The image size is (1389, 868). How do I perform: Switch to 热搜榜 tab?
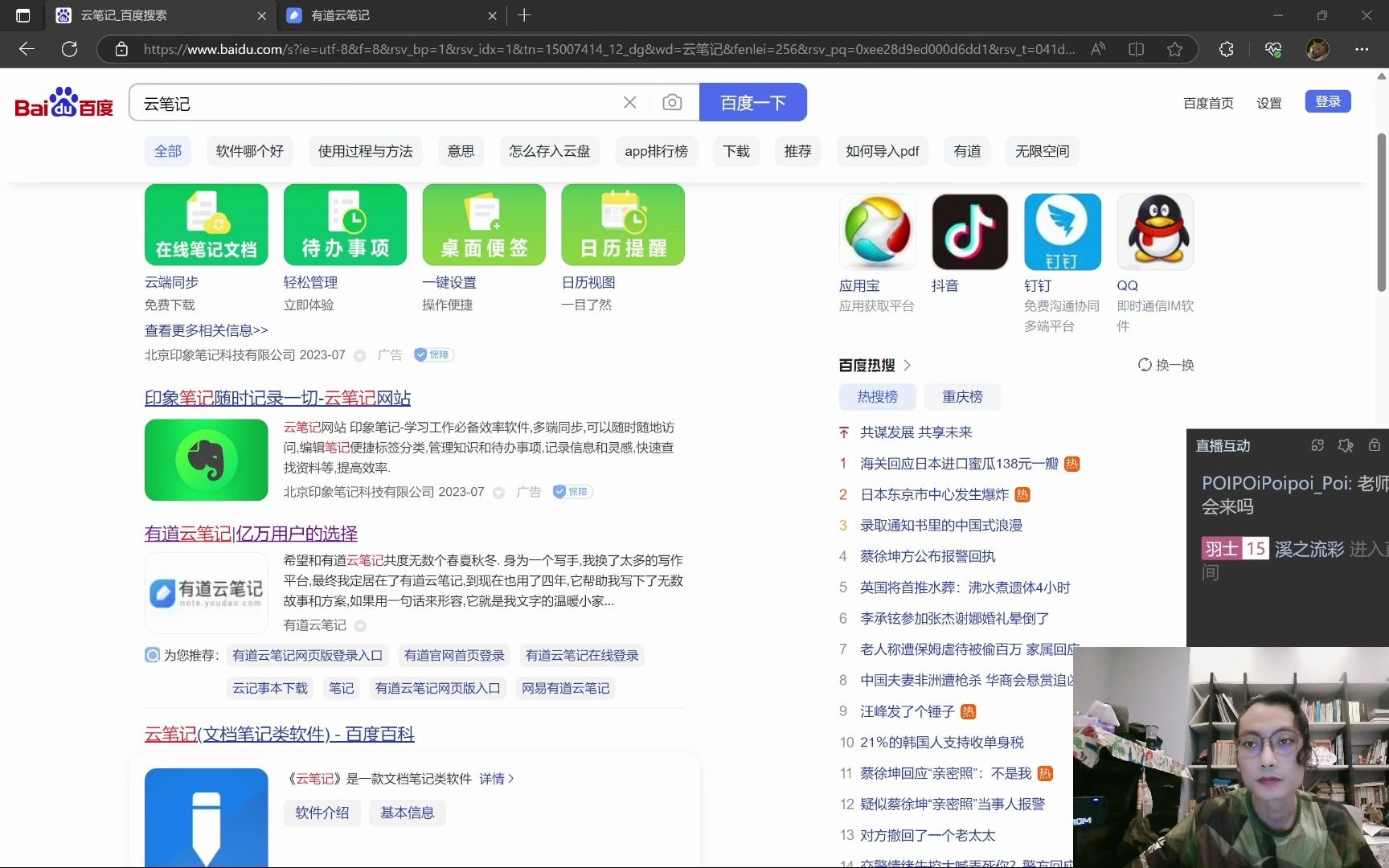(x=877, y=396)
